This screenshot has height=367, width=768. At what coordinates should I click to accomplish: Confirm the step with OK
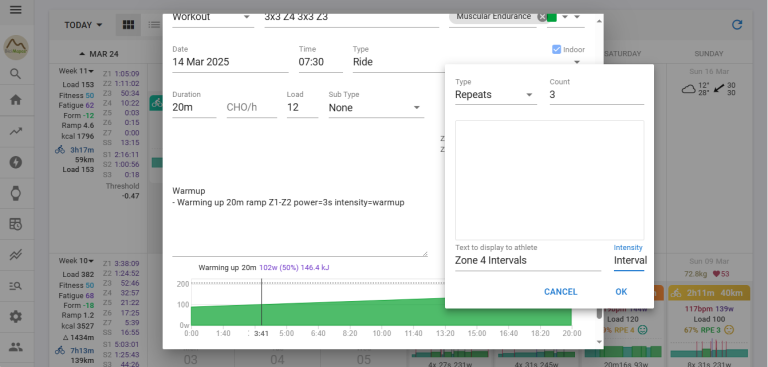(621, 292)
